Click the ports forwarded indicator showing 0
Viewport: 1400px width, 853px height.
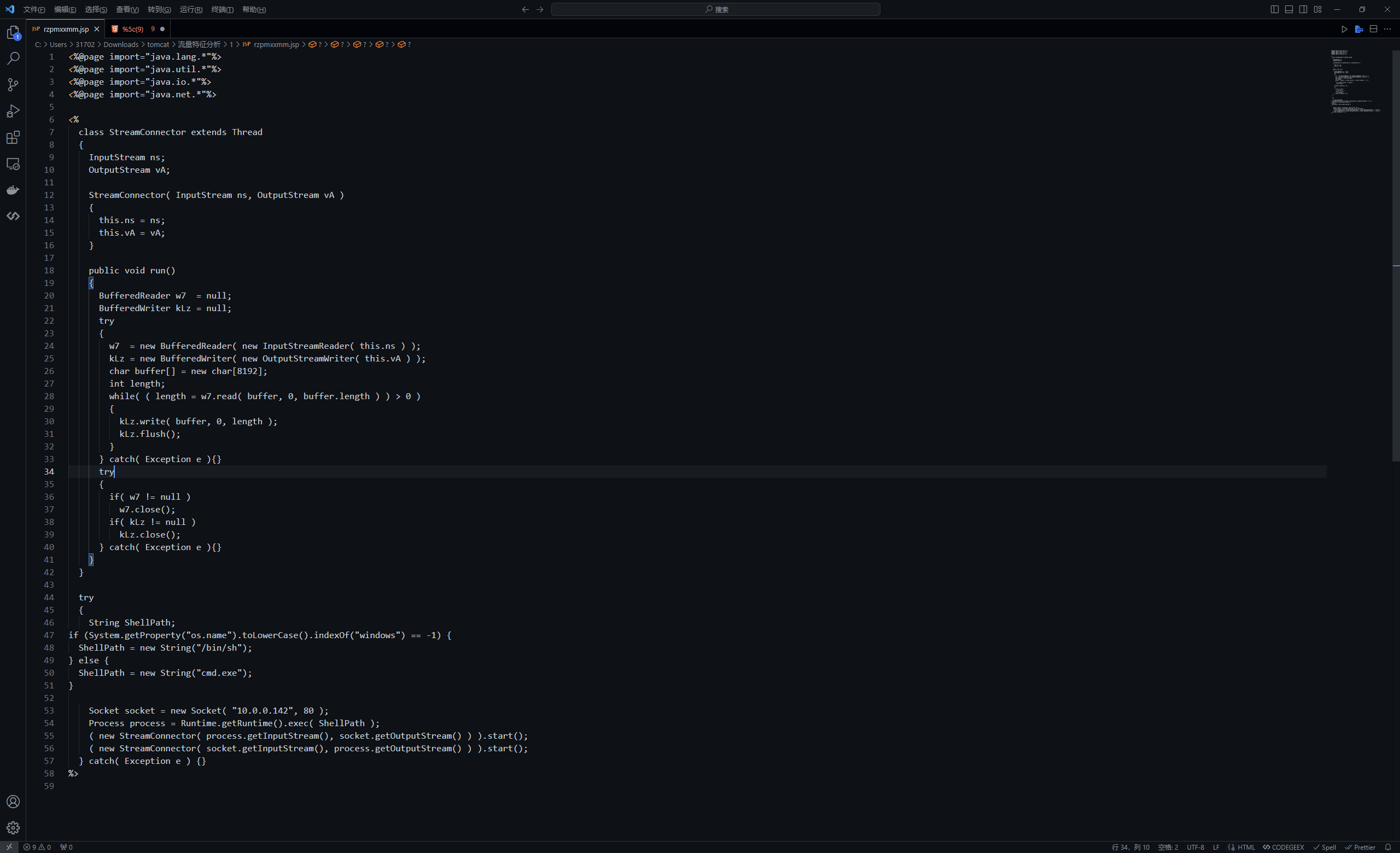67,847
